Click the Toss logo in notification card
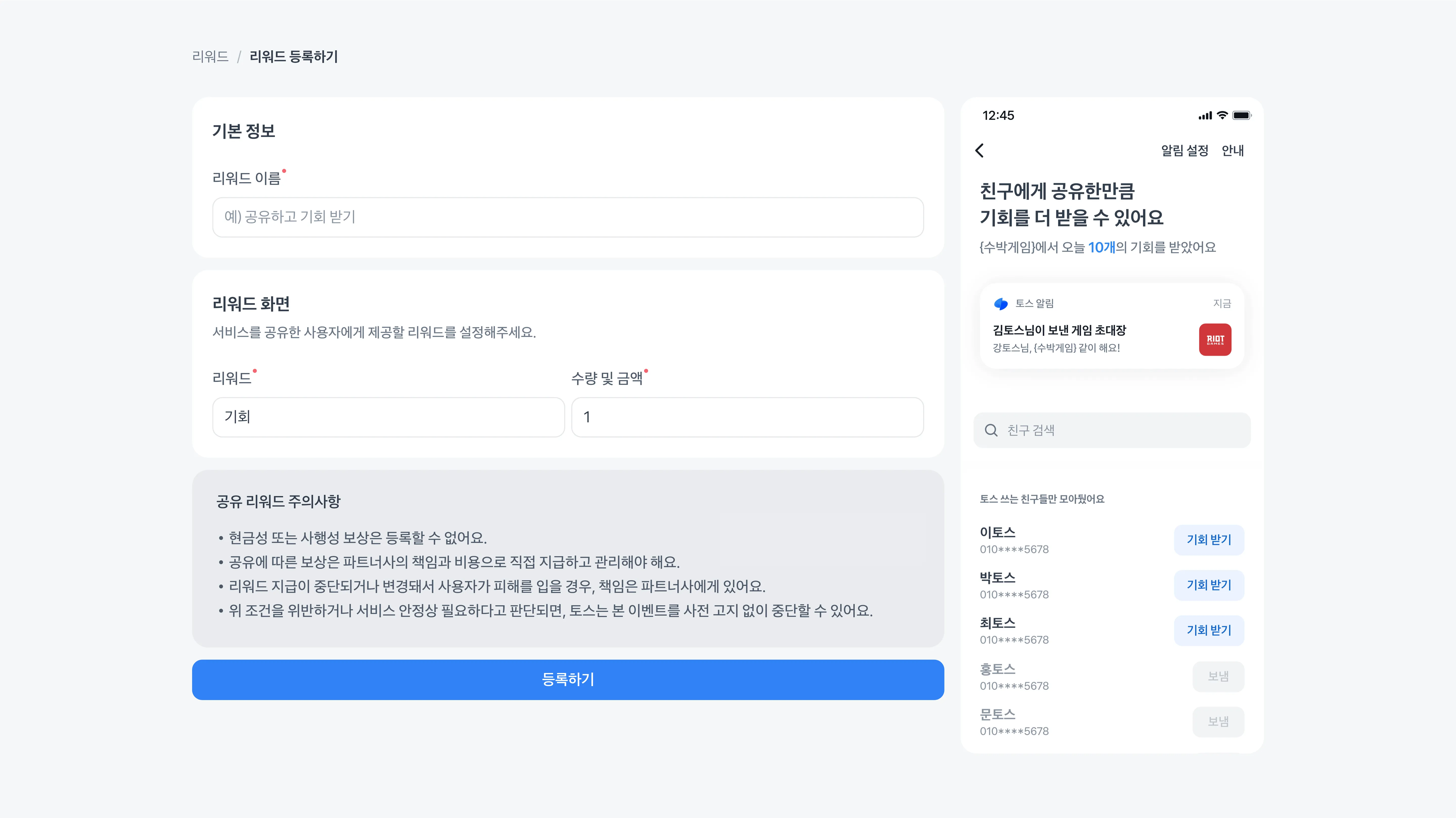 (1001, 304)
